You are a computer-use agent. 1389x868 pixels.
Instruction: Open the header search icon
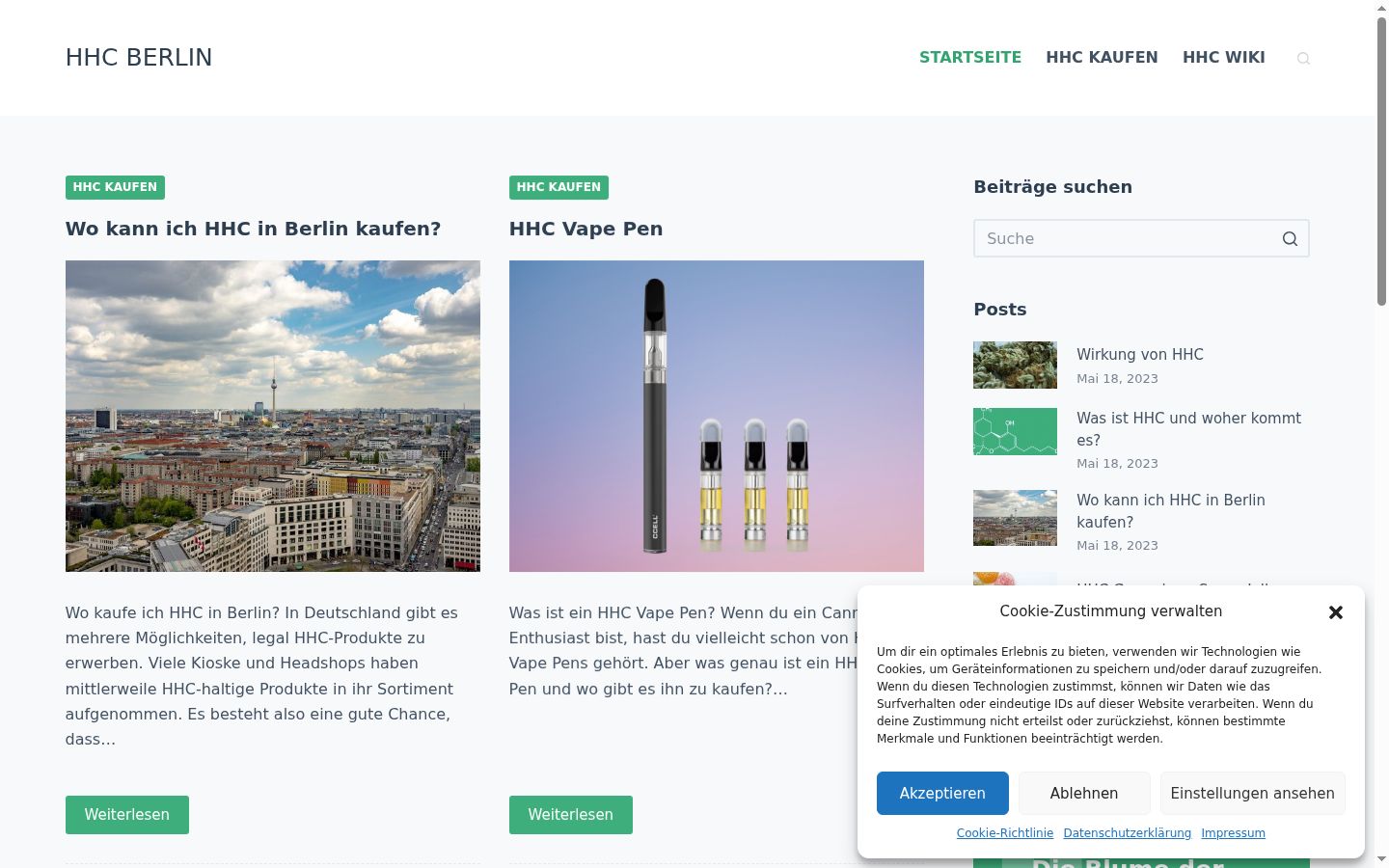click(x=1303, y=58)
